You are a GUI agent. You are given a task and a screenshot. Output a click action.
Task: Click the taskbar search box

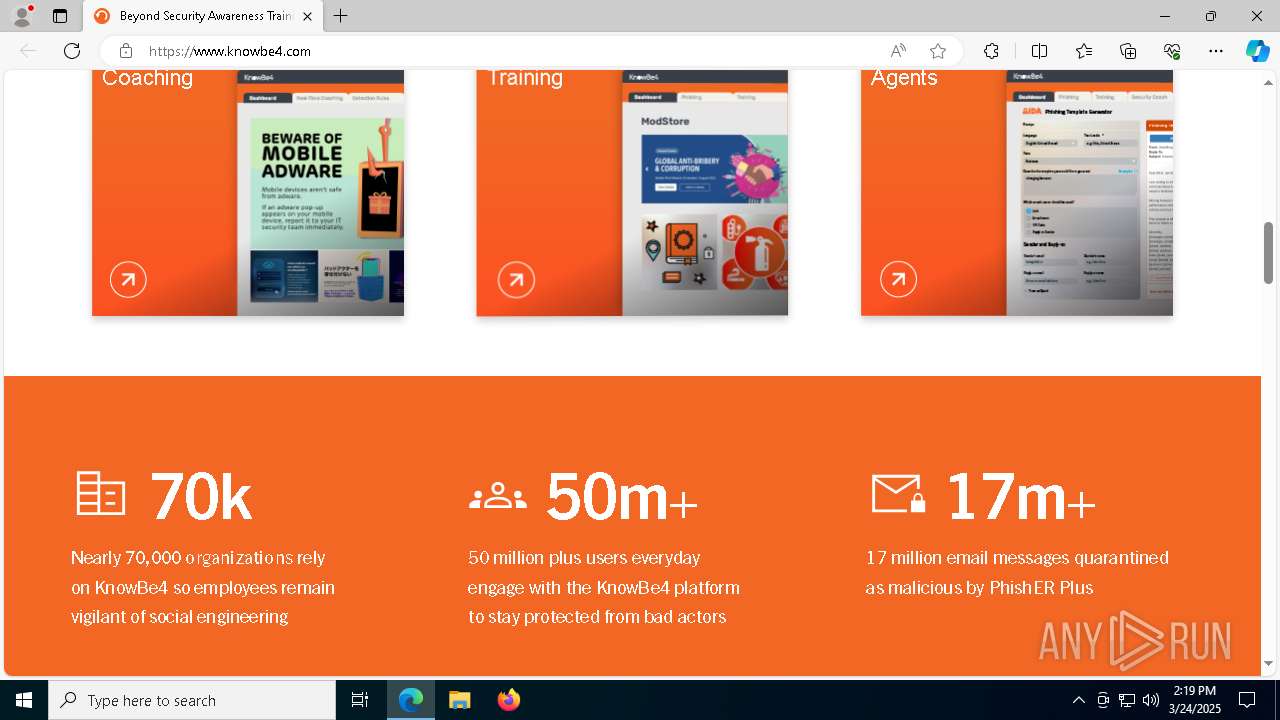[192, 700]
